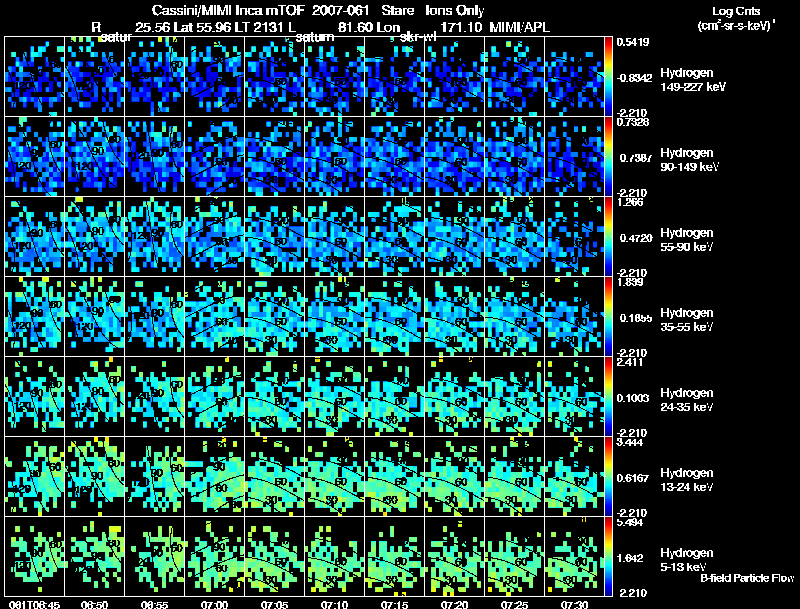
Task: Open the 149-227 keV panel at 06:45
Action: (x=34, y=77)
